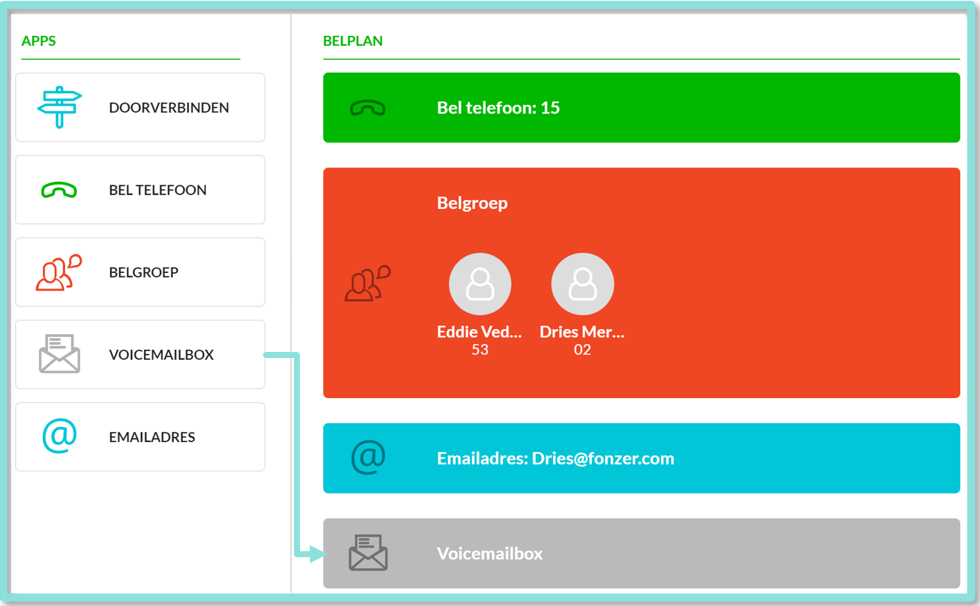The height and width of the screenshot is (606, 980).
Task: Click the name Eddie Ved... label
Action: 479,332
